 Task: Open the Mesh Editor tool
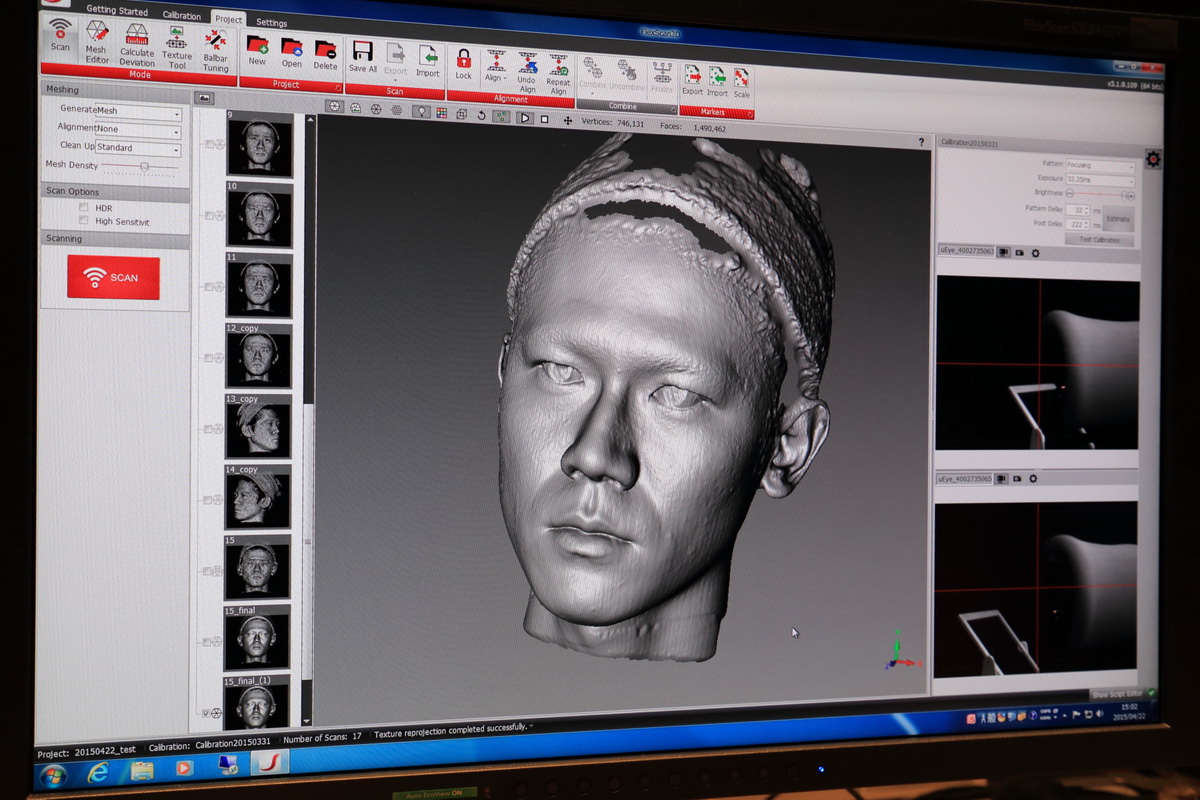(x=96, y=40)
